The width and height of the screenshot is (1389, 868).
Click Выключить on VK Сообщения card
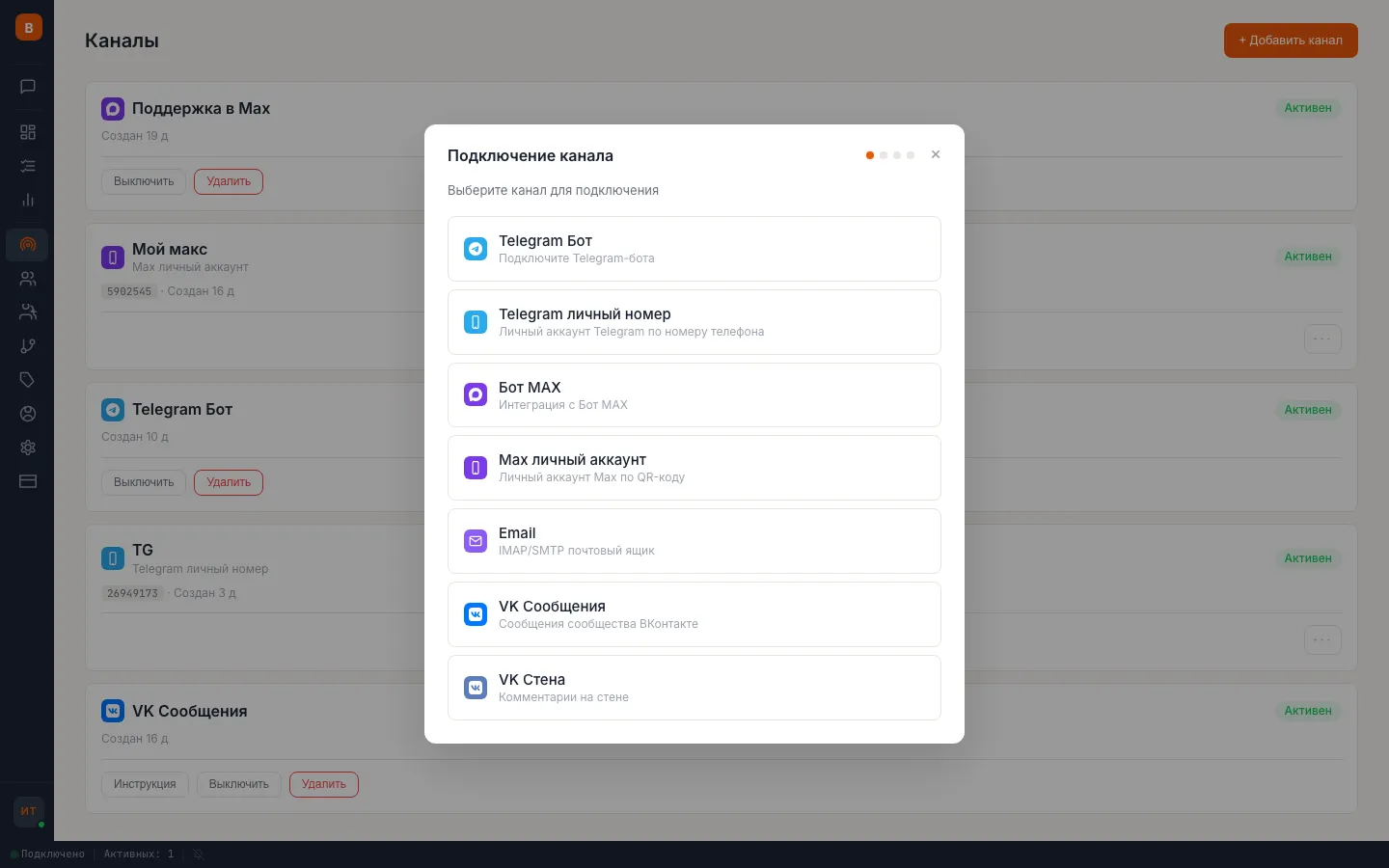(x=239, y=784)
